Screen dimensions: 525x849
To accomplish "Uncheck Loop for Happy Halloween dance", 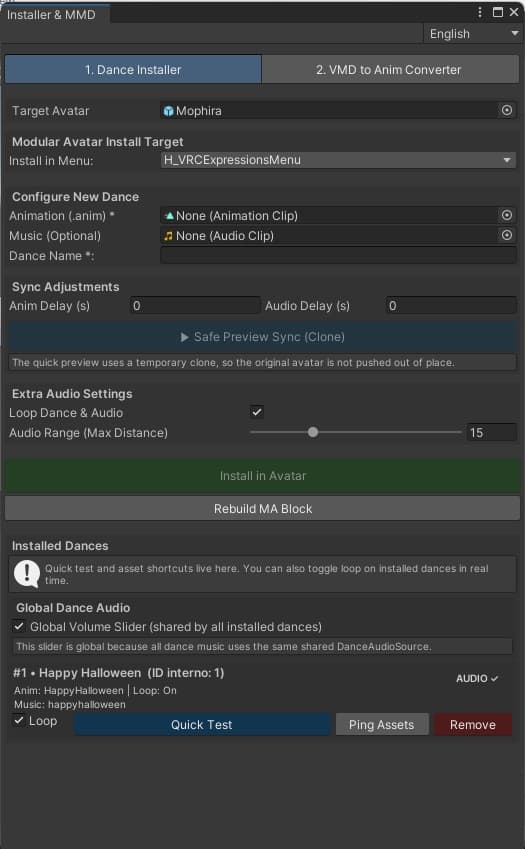I will click(19, 721).
